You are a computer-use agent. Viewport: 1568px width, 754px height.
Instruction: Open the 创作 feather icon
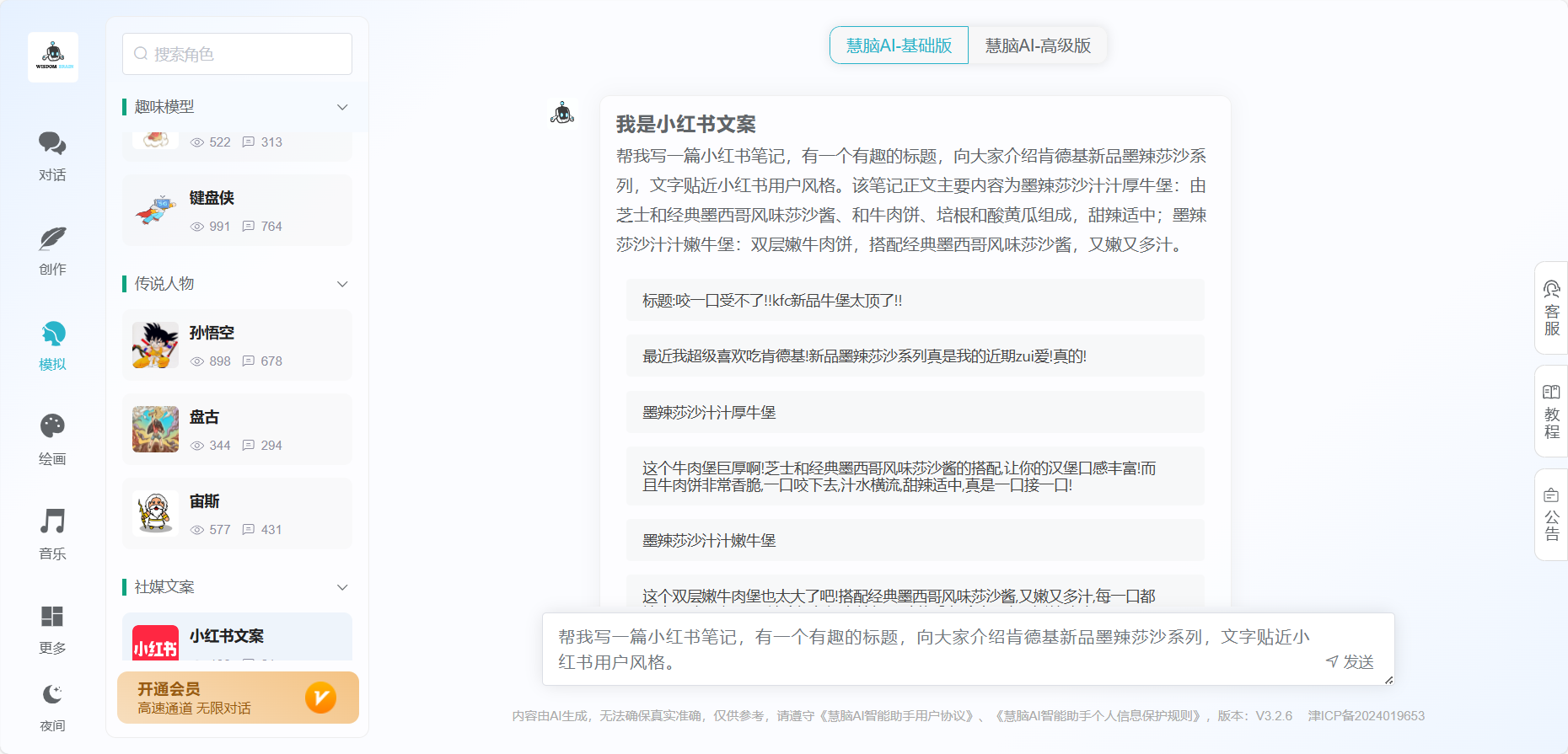52,238
